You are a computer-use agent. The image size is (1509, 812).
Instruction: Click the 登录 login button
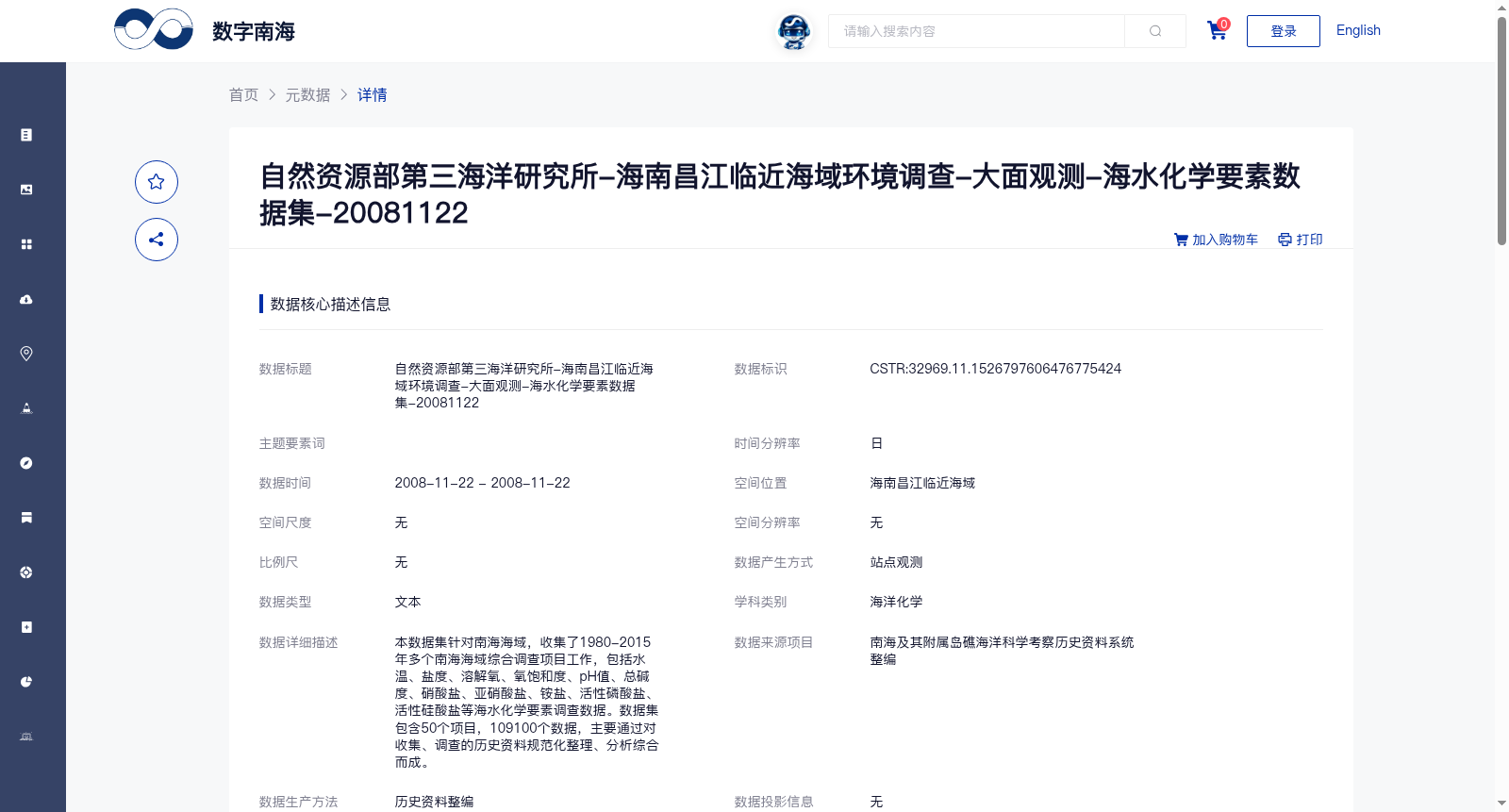coord(1284,31)
